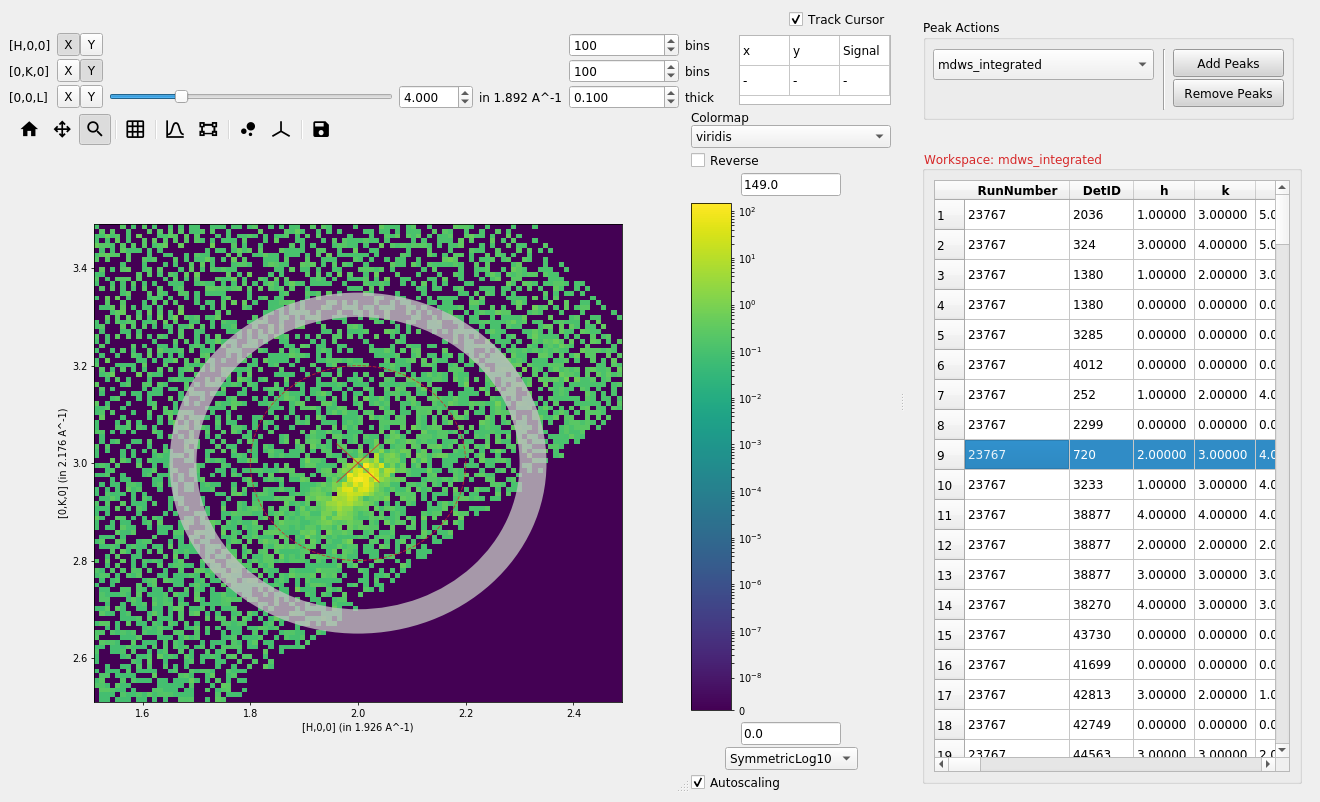Enable the Reverse colormap checkbox
The height and width of the screenshot is (802, 1320).
[x=698, y=160]
